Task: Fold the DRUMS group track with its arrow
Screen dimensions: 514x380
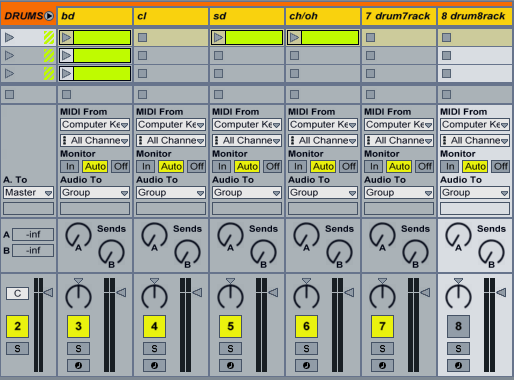Action: click(49, 16)
